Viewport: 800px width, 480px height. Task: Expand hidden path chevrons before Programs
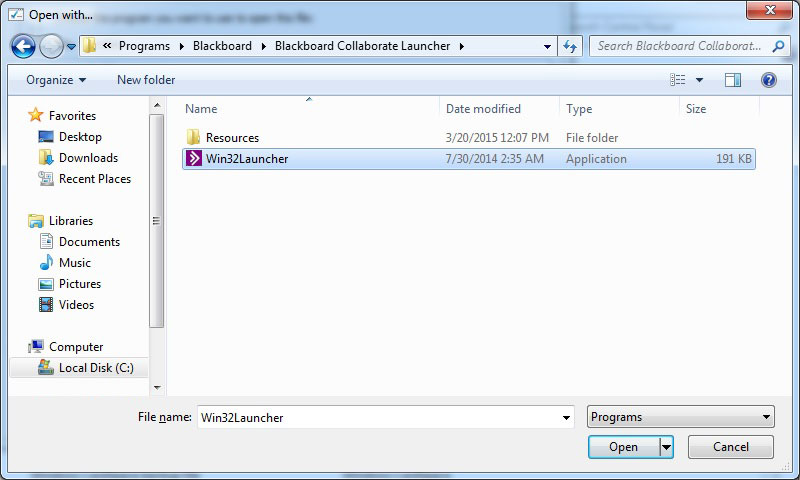pyautogui.click(x=107, y=46)
